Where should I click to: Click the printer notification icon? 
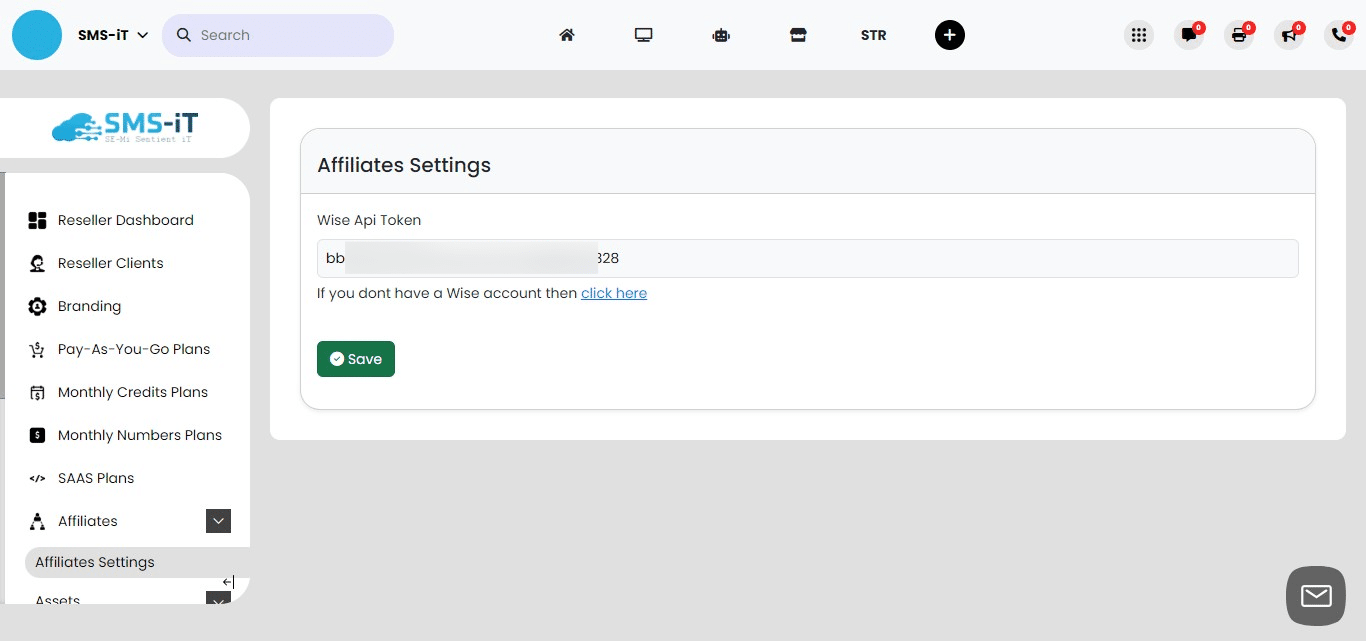[x=1239, y=35]
